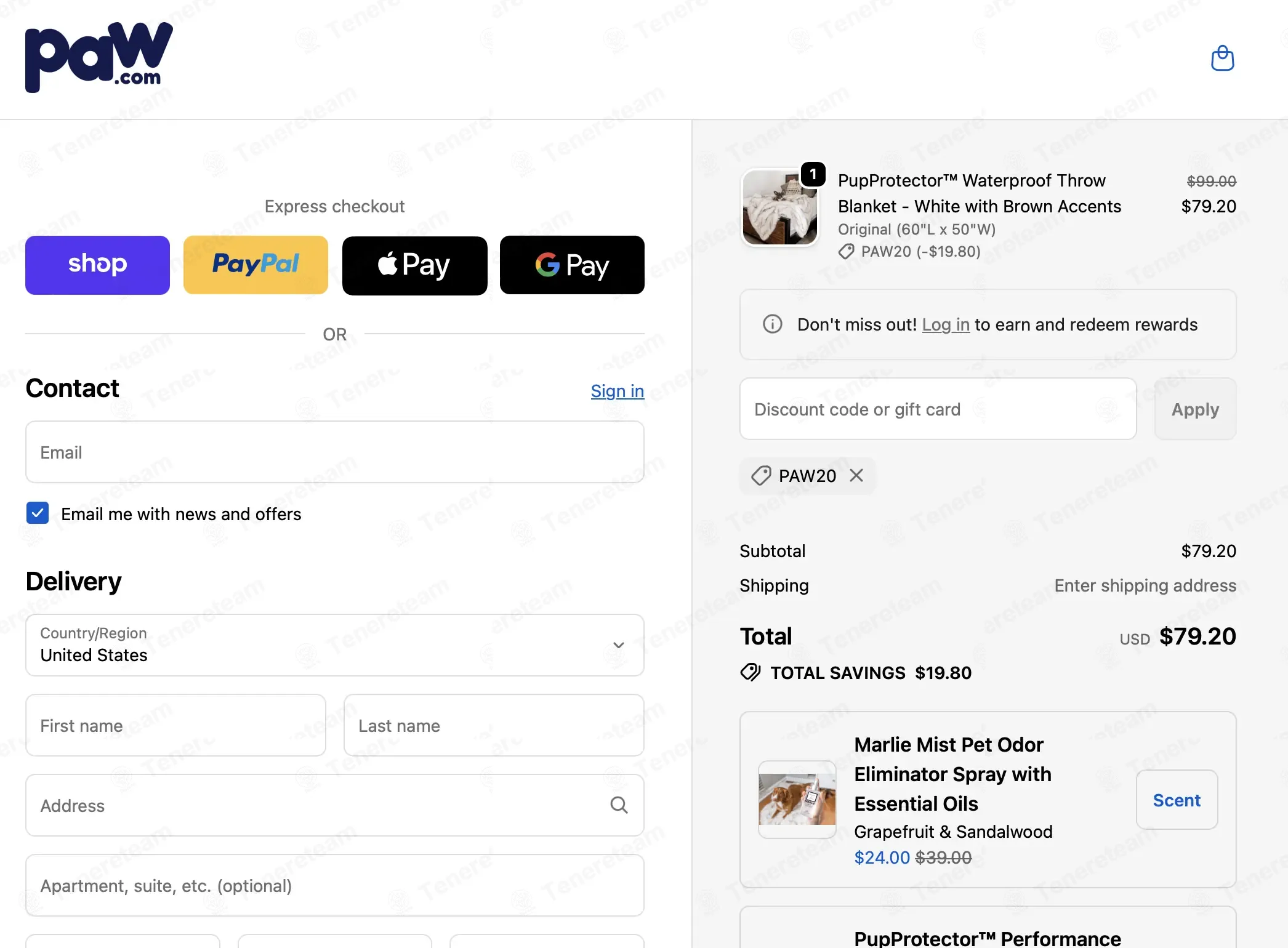
Task: Click the PAW20 (-$19.80) discount tag icon under product
Action: [847, 251]
